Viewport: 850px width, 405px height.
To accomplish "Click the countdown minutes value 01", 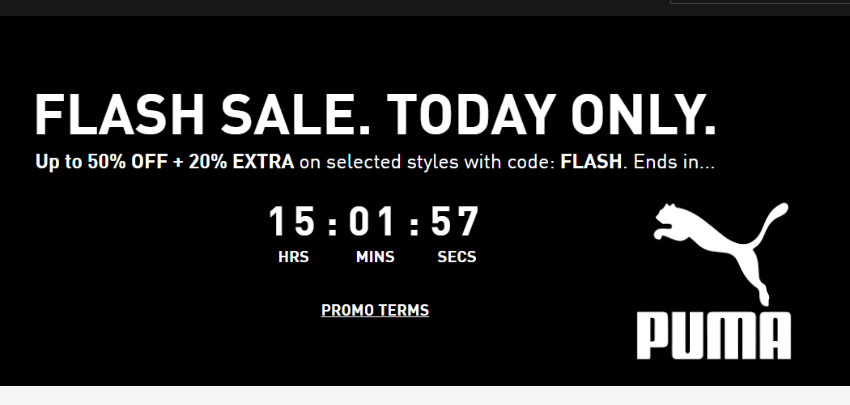I will 375,222.
